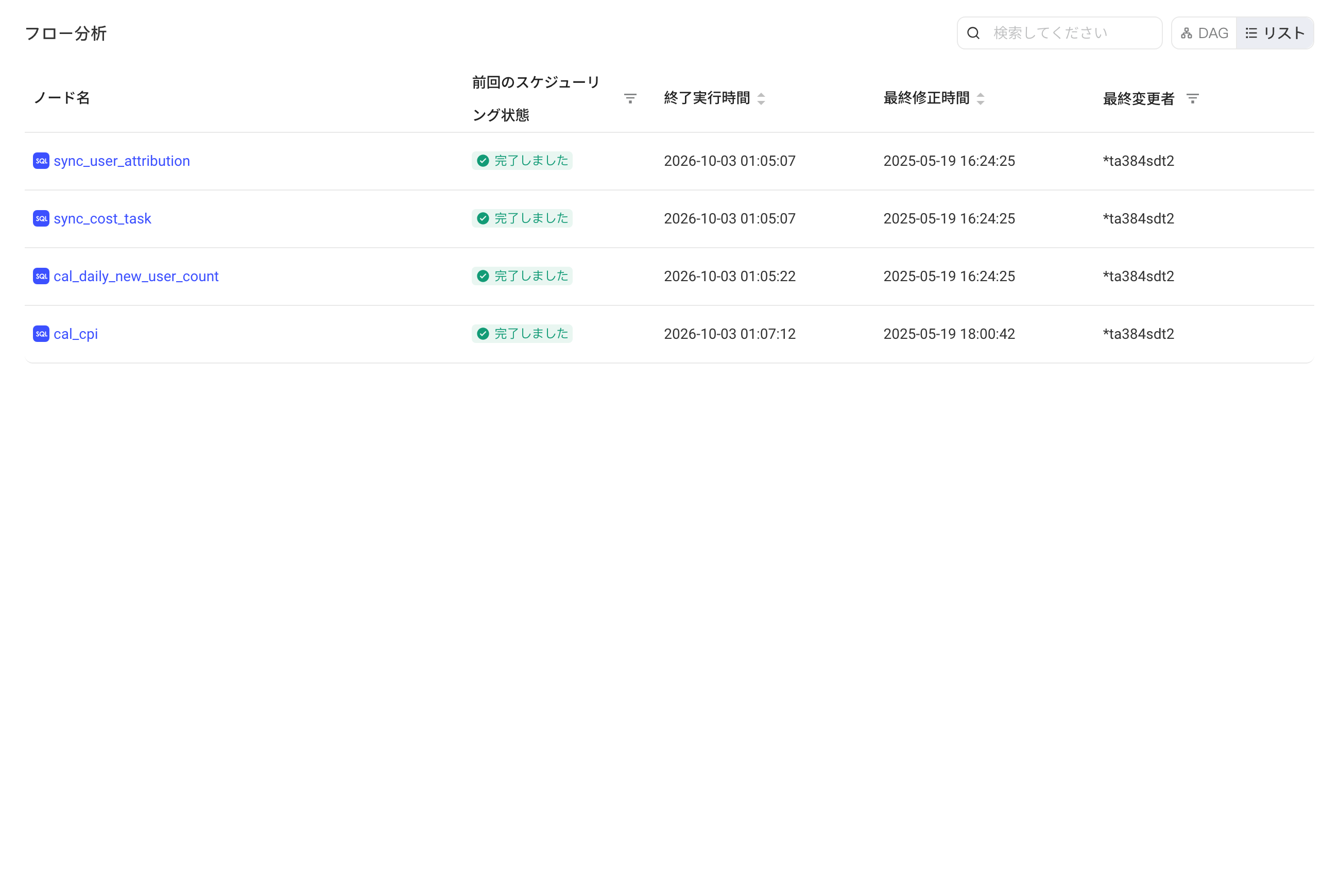Click the 前回のスケジューリング状態 header label

(536, 98)
